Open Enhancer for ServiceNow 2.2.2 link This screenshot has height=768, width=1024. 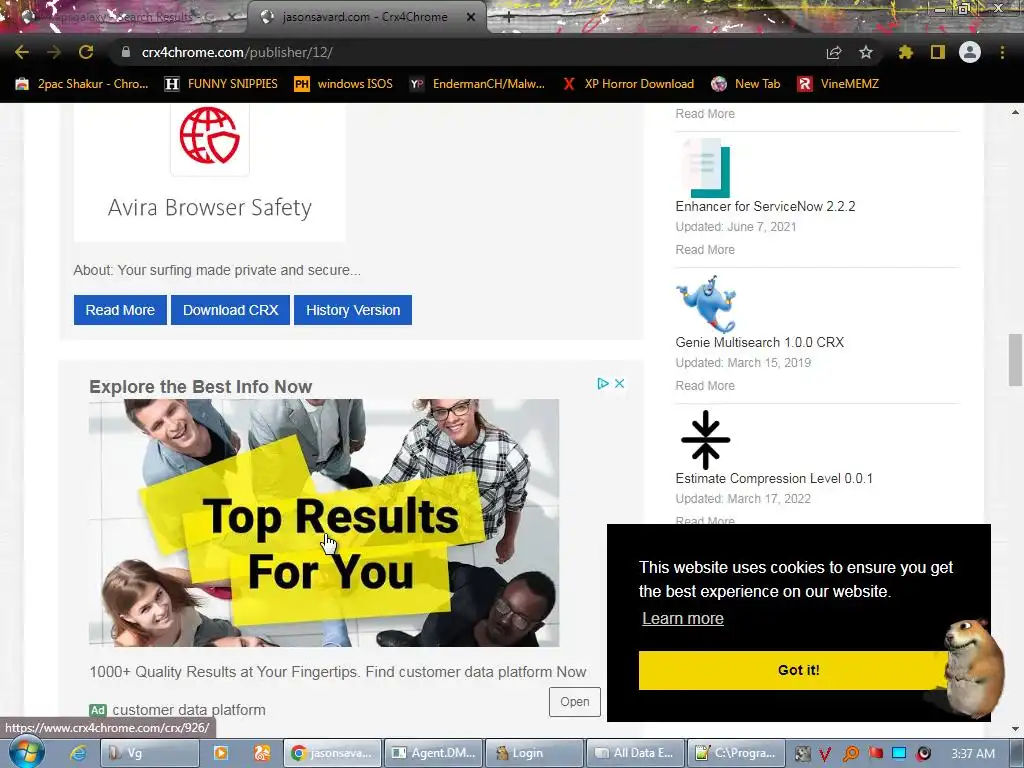(x=765, y=206)
